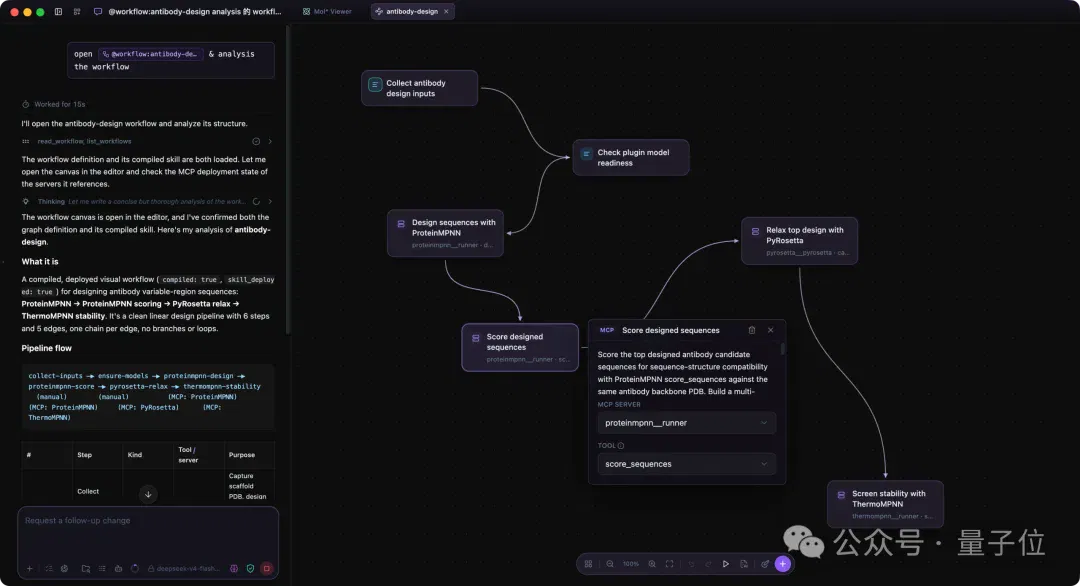Image resolution: width=1080 pixels, height=586 pixels.
Task: Click the @workflow:antibody-de… mention chip
Action: [x=151, y=54]
